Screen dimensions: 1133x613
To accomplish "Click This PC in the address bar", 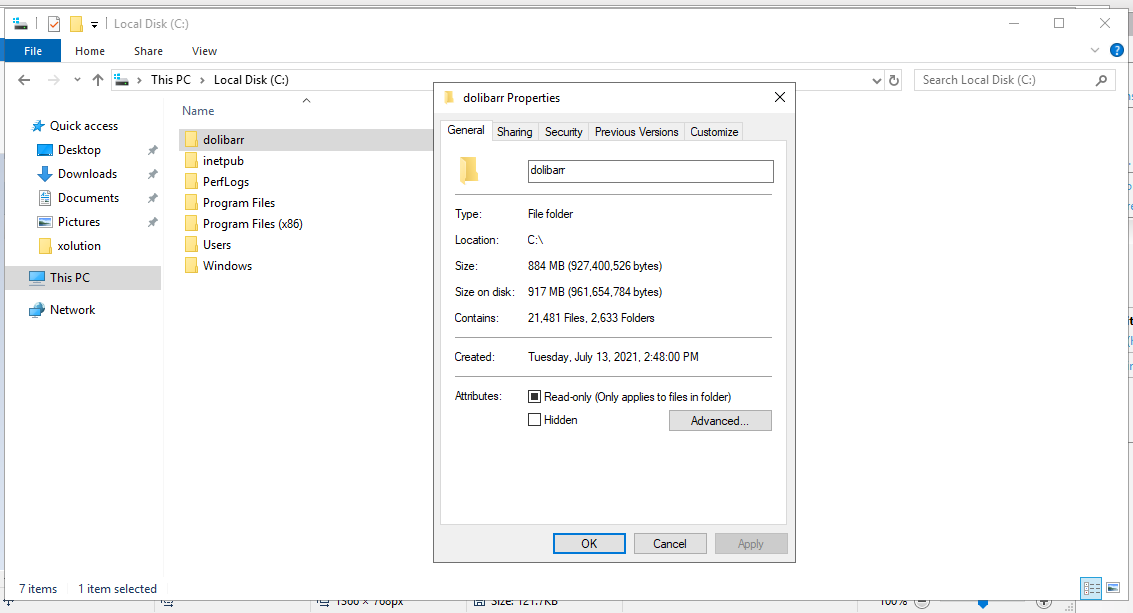I will (x=171, y=80).
